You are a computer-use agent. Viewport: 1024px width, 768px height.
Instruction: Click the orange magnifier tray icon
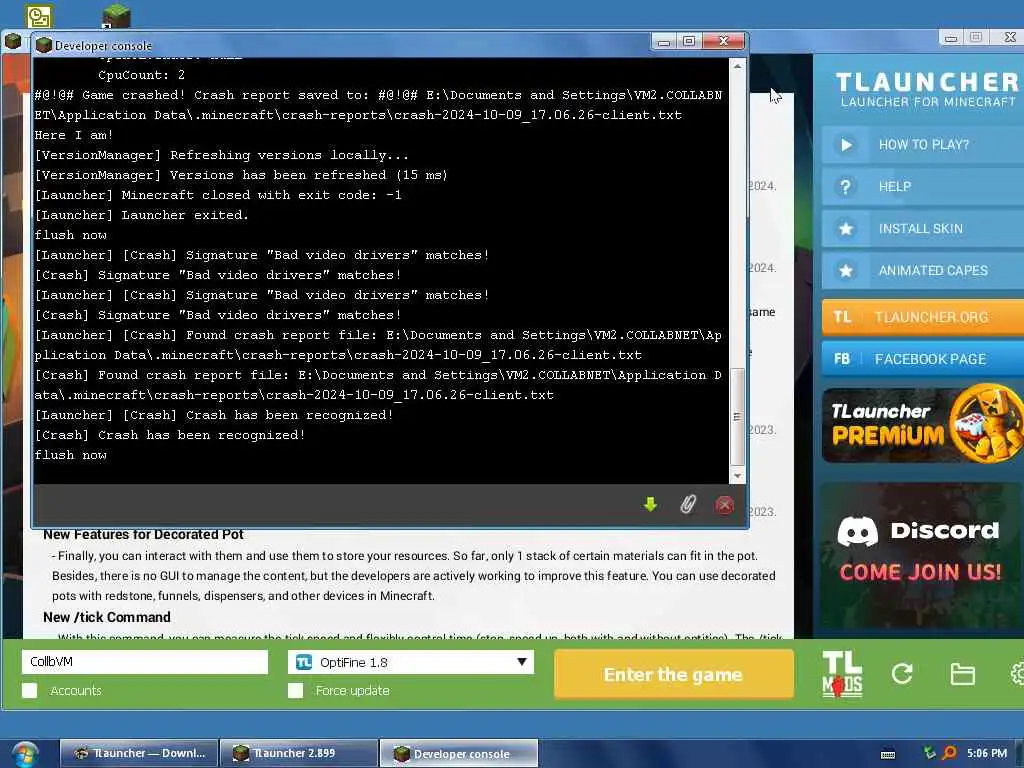[x=949, y=753]
